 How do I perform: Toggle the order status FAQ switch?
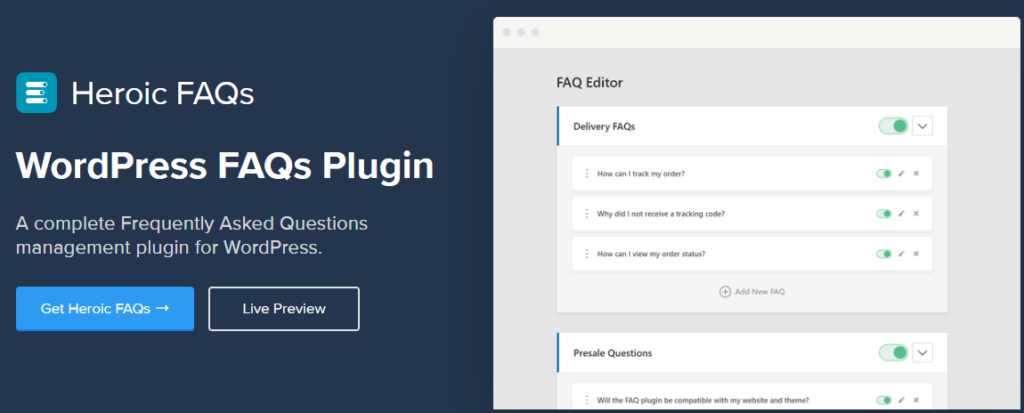pos(883,254)
